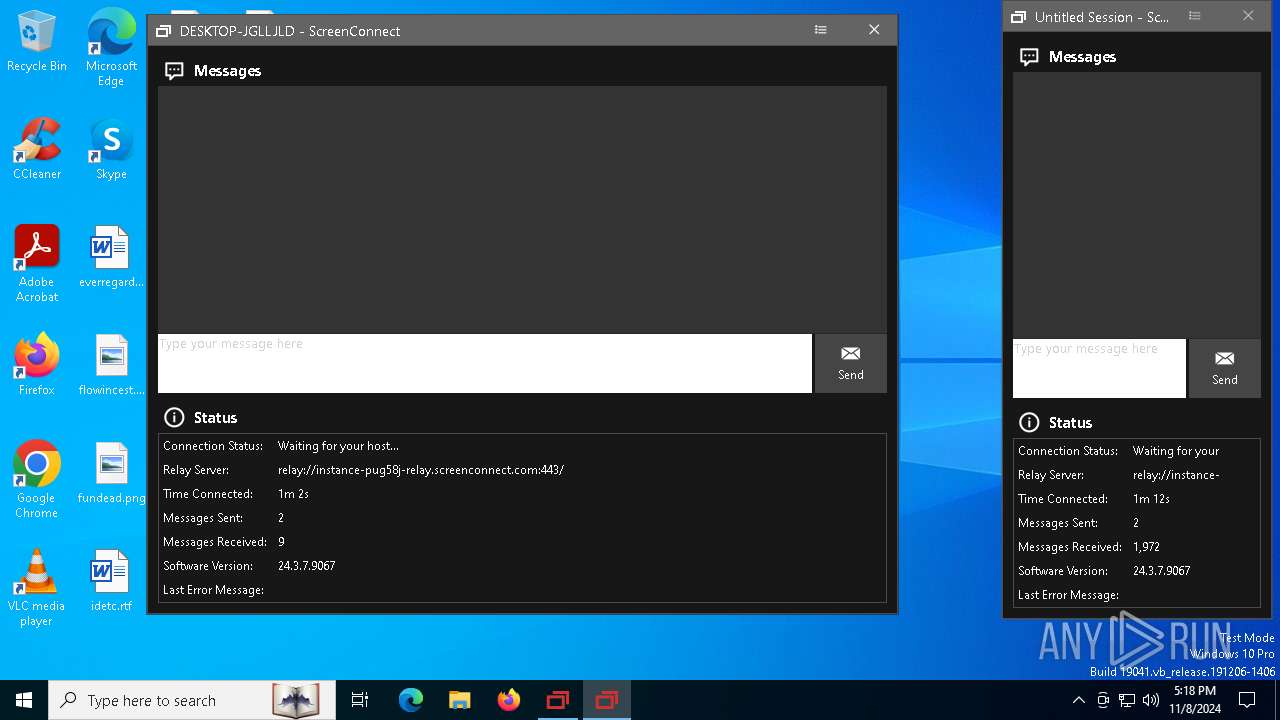Open notification center in taskbar
The width and height of the screenshot is (1280, 720).
click(1247, 700)
